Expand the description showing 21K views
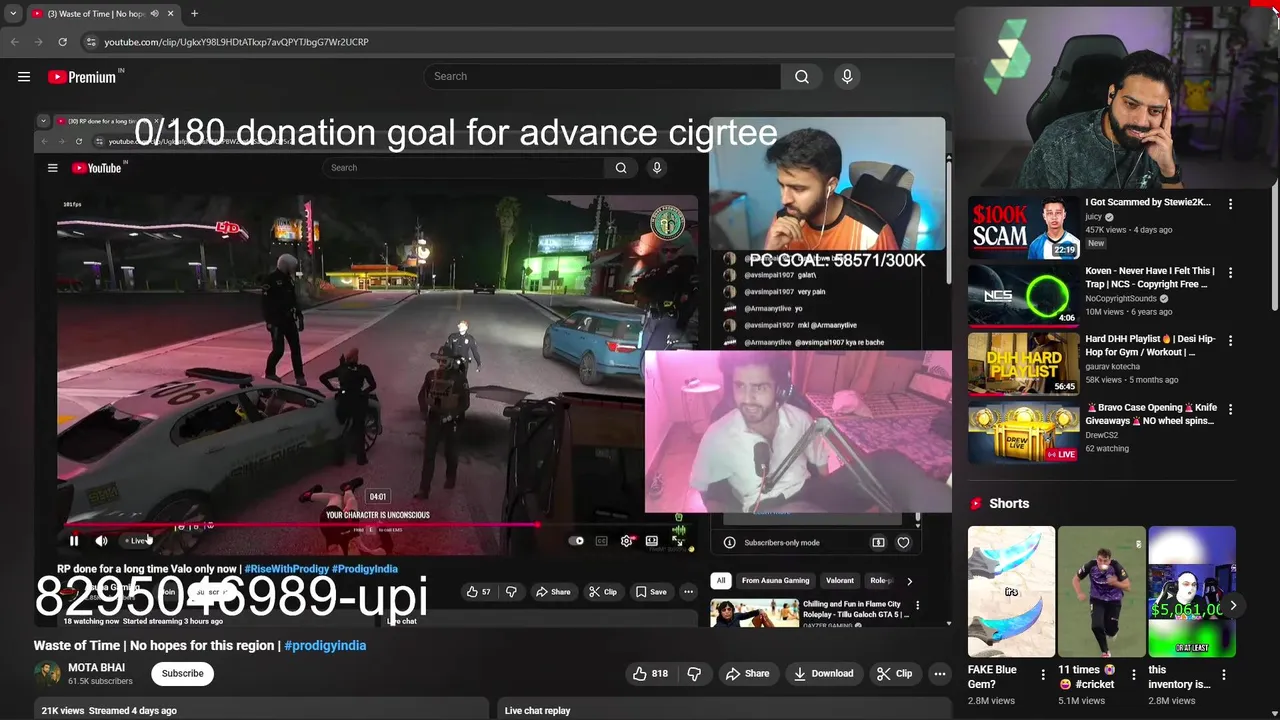 [260, 710]
